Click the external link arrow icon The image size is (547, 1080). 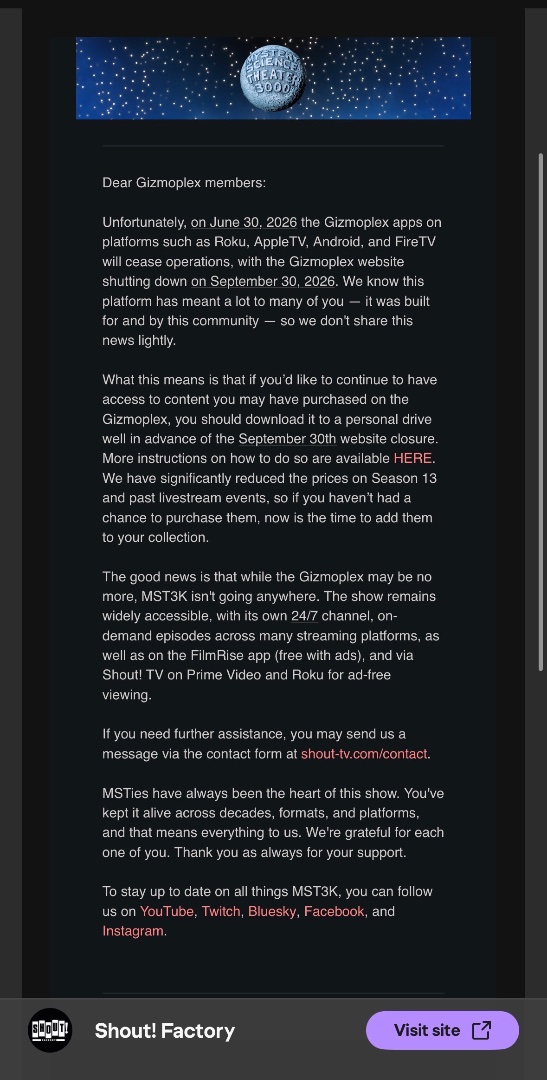(482, 1030)
